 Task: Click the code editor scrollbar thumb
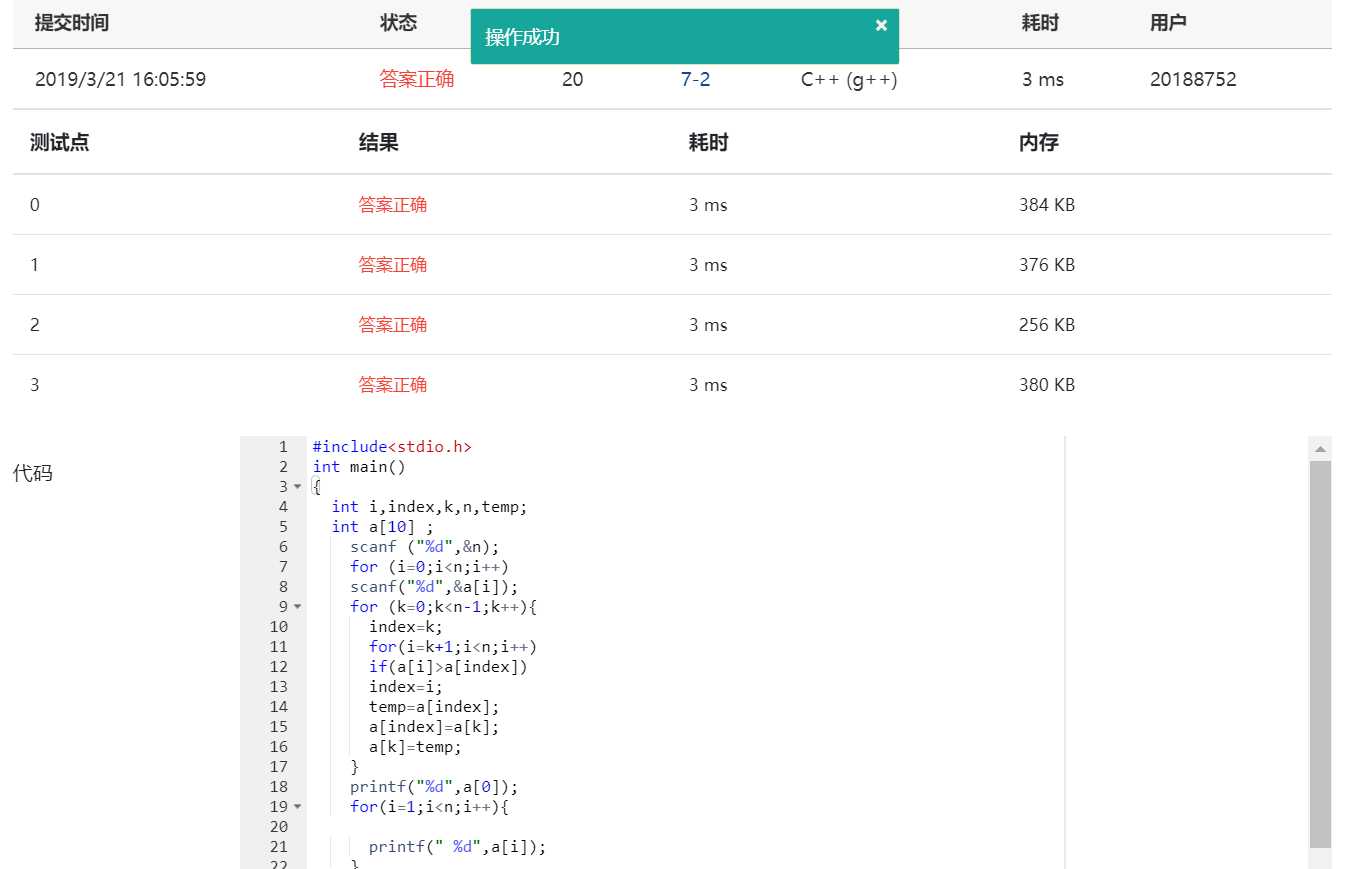click(x=1320, y=654)
